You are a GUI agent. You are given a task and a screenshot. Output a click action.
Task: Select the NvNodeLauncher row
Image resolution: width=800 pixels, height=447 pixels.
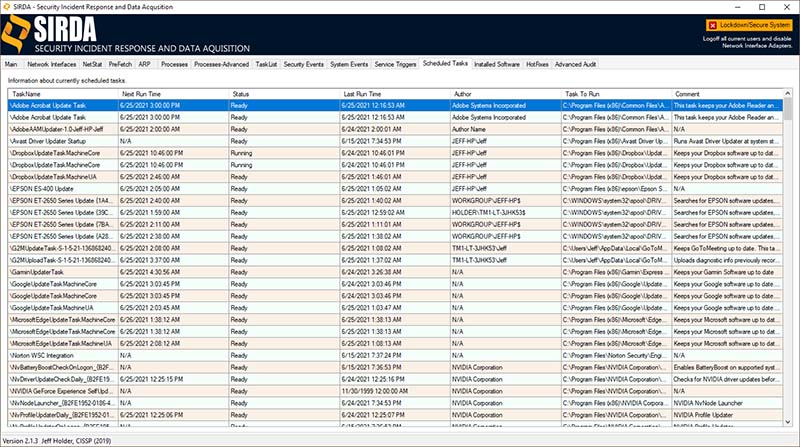click(395, 403)
